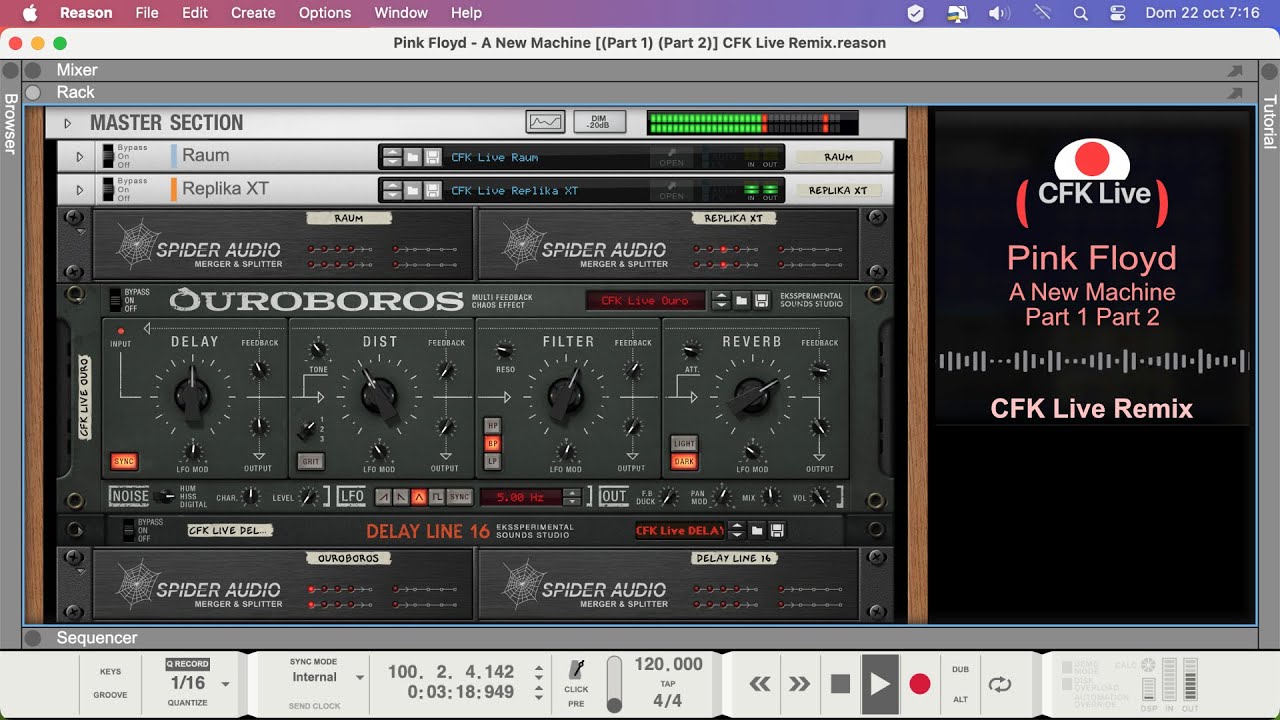Toggle the Ouroboros bypass switch
1280x720 pixels.
pyautogui.click(x=115, y=300)
